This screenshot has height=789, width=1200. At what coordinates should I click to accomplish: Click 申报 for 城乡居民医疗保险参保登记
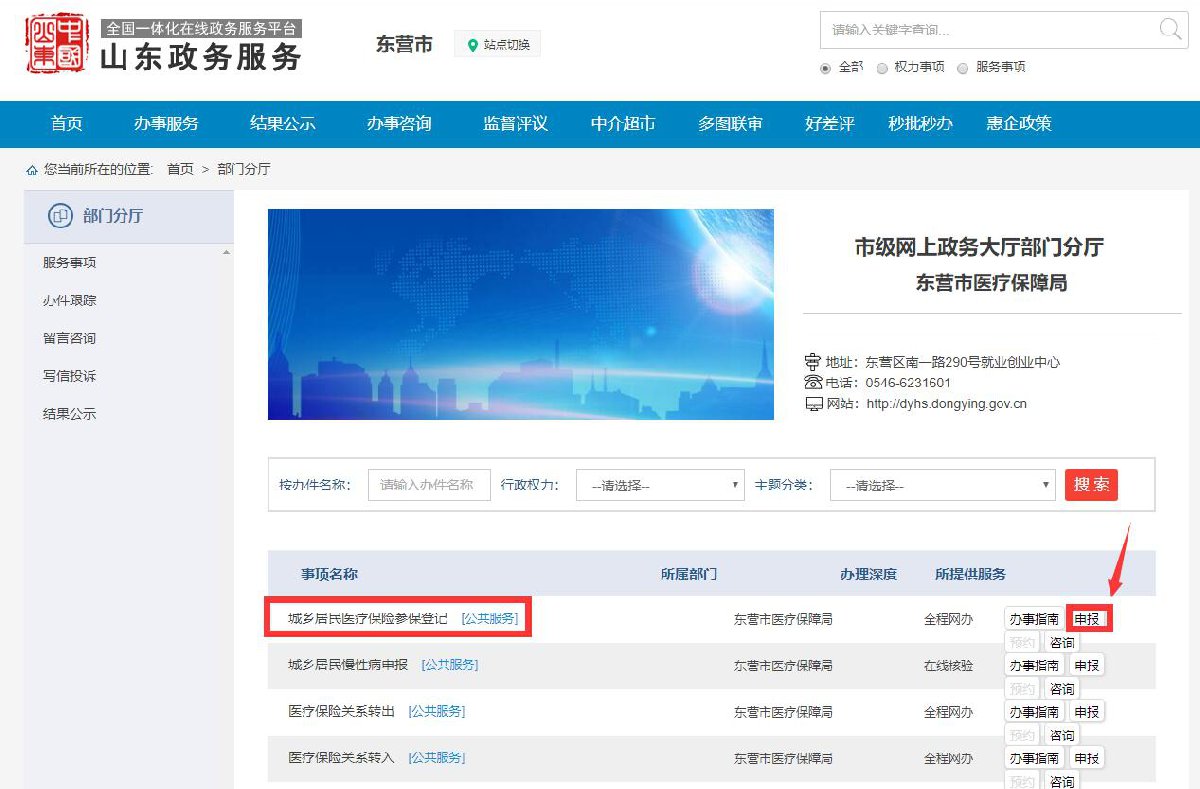pos(1087,619)
